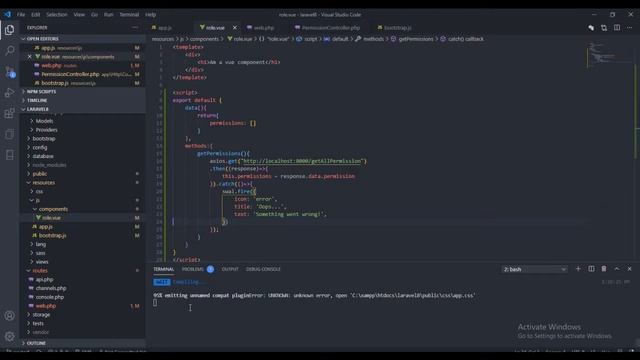Click the VS Code logo icon

7,14
